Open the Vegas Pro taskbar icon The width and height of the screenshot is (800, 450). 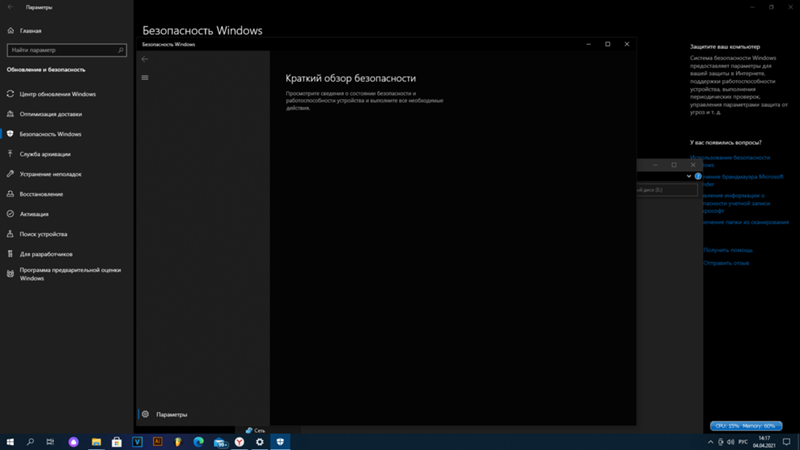[137, 442]
